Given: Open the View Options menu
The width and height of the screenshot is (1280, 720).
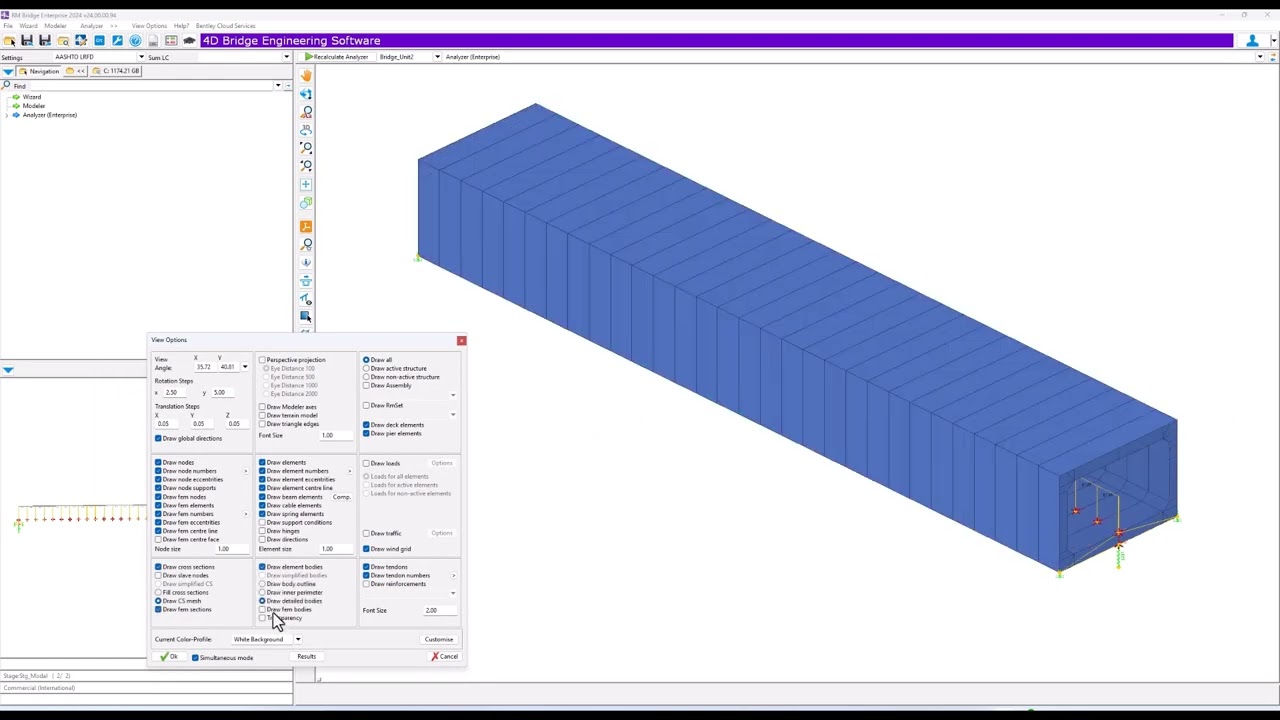Looking at the screenshot, I should 149,26.
